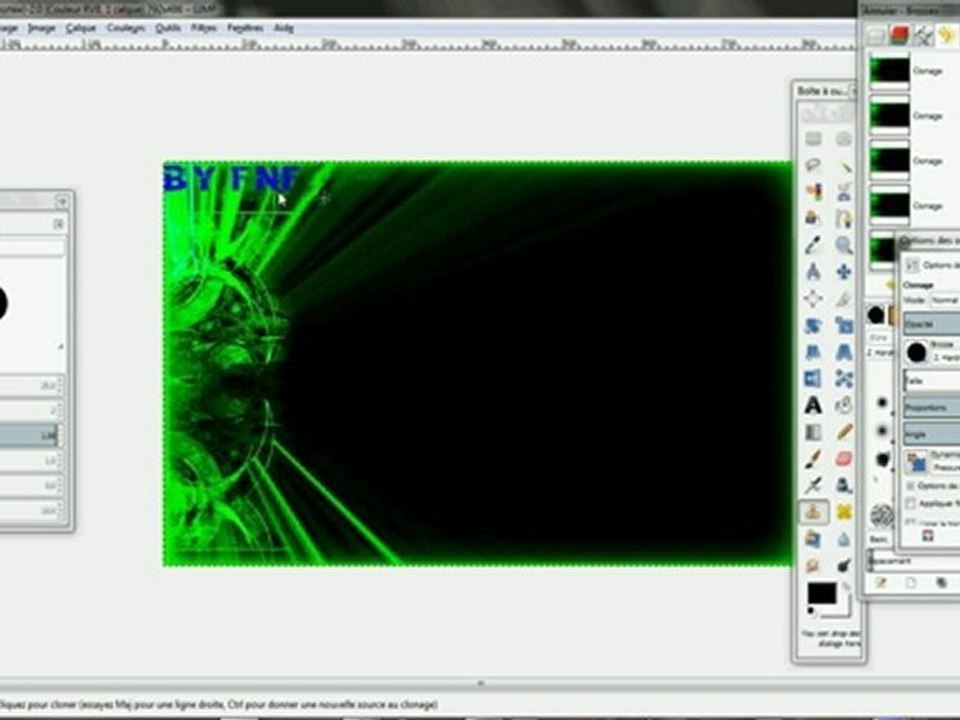Open the Couleurs menu
Viewport: 960px width, 720px height.
126,28
